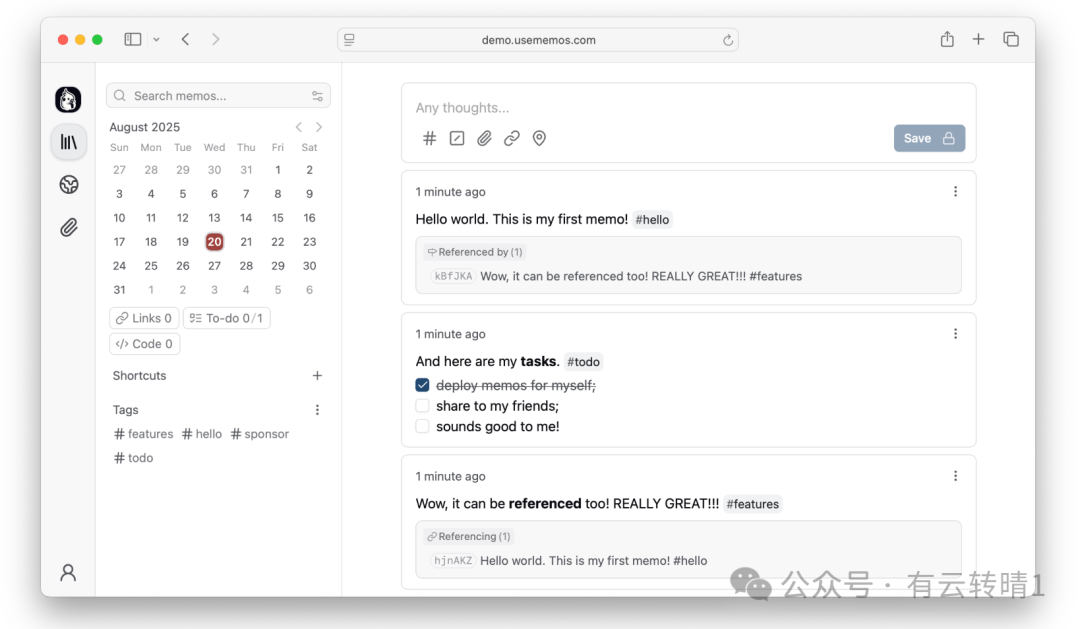Open more options on tasks memo
The height and width of the screenshot is (629, 1080).
pyautogui.click(x=955, y=334)
